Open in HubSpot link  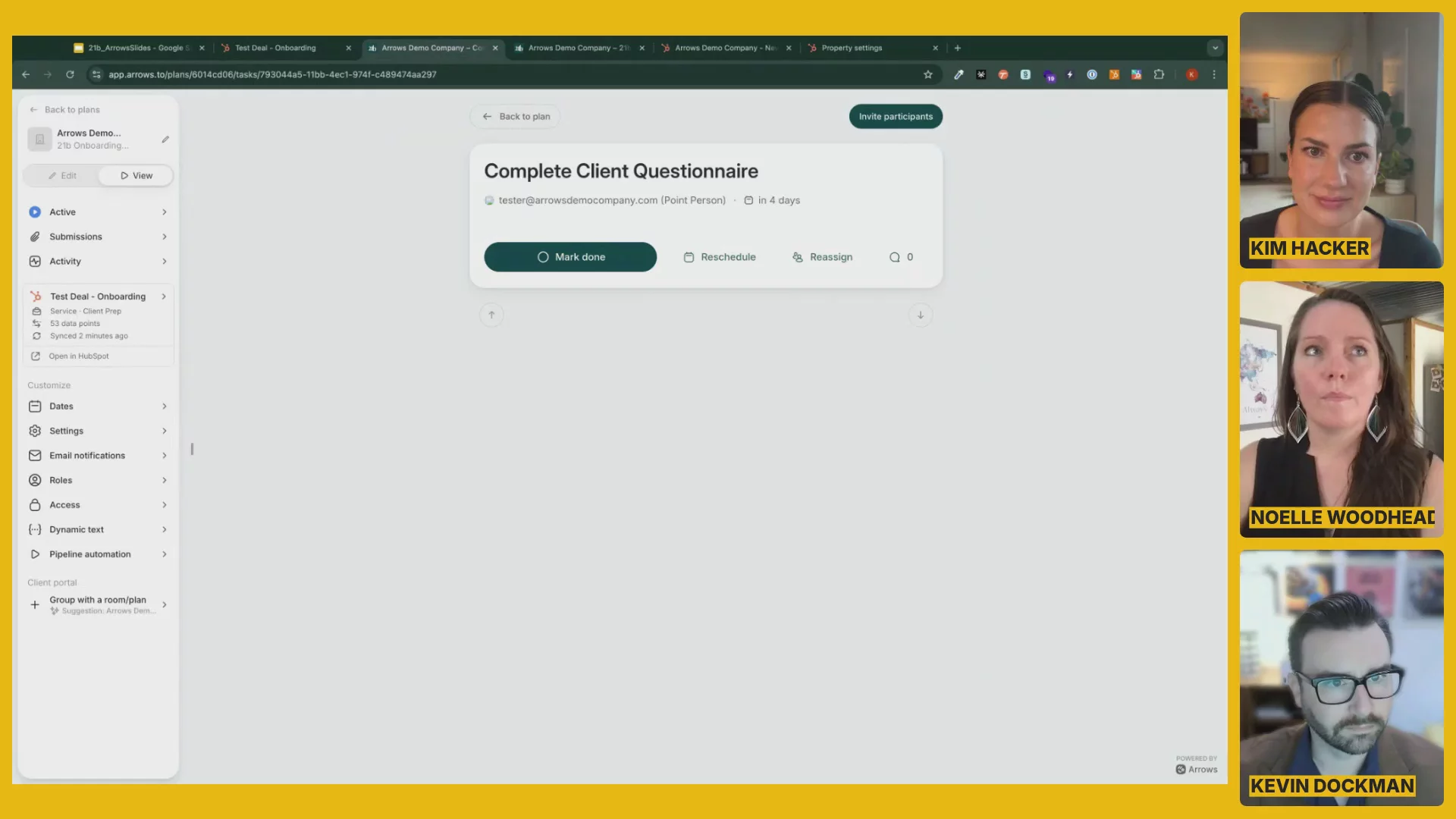[x=79, y=356]
